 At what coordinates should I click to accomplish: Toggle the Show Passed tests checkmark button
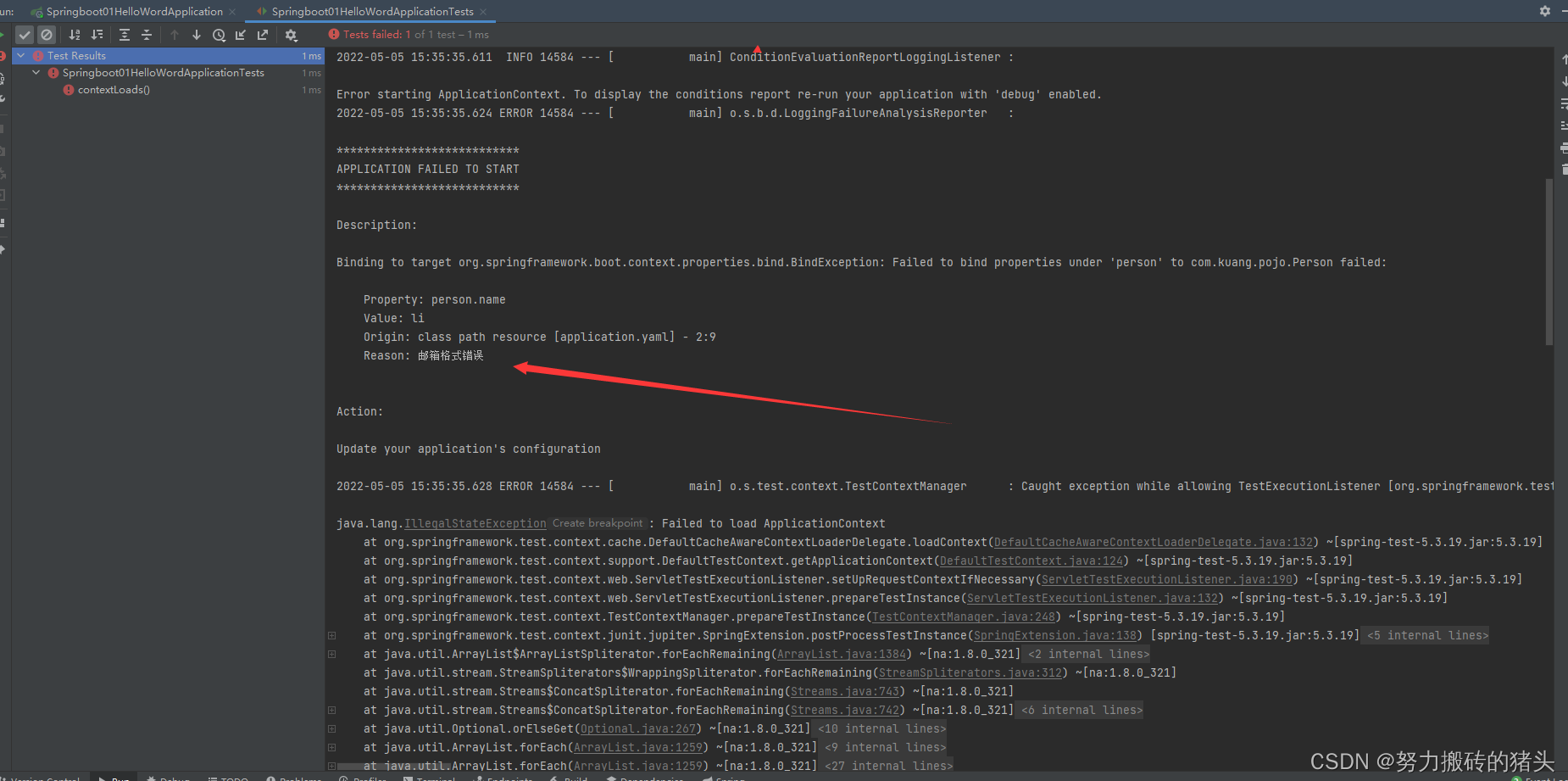point(25,35)
